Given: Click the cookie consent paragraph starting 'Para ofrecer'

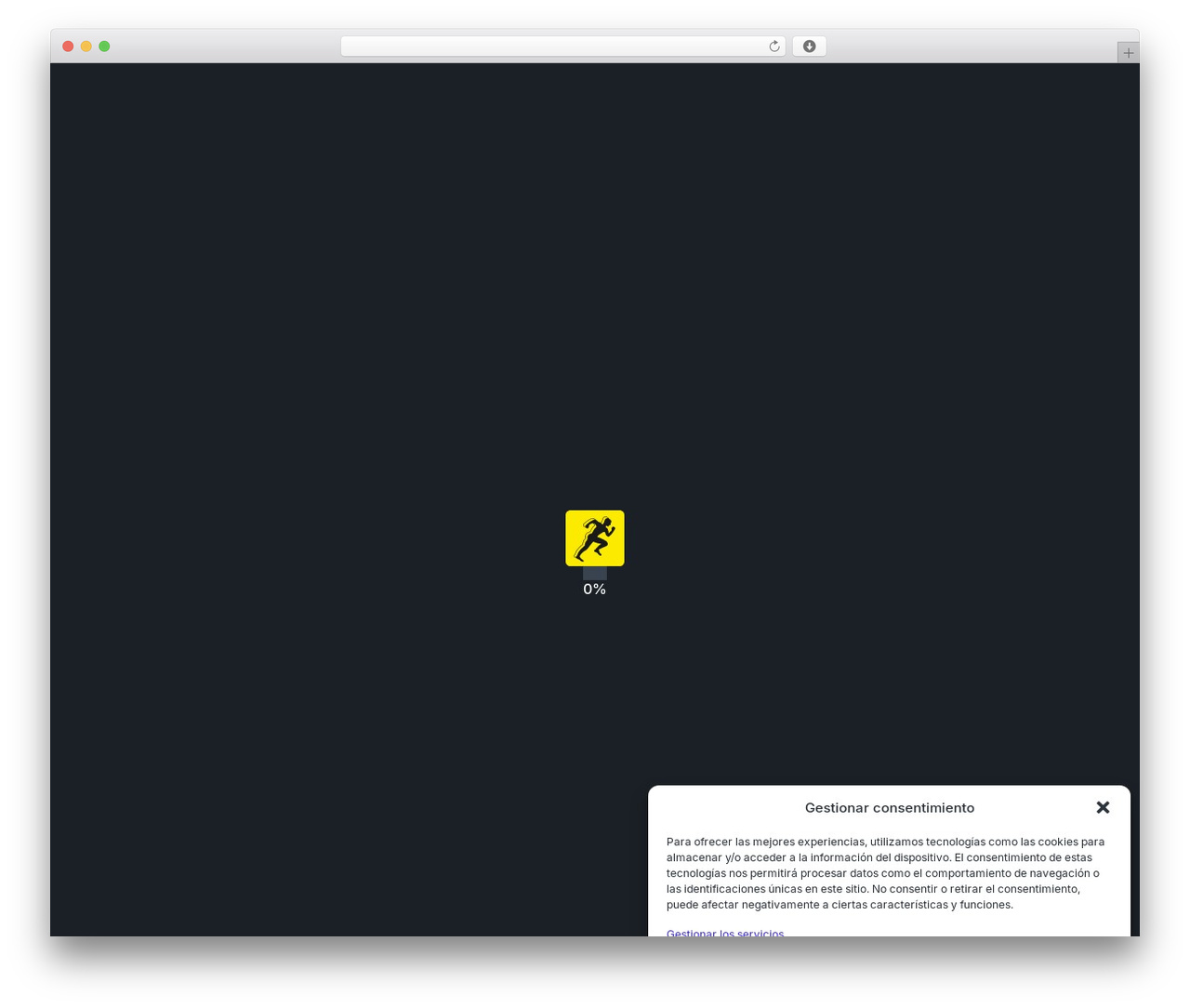Looking at the screenshot, I should [x=885, y=873].
